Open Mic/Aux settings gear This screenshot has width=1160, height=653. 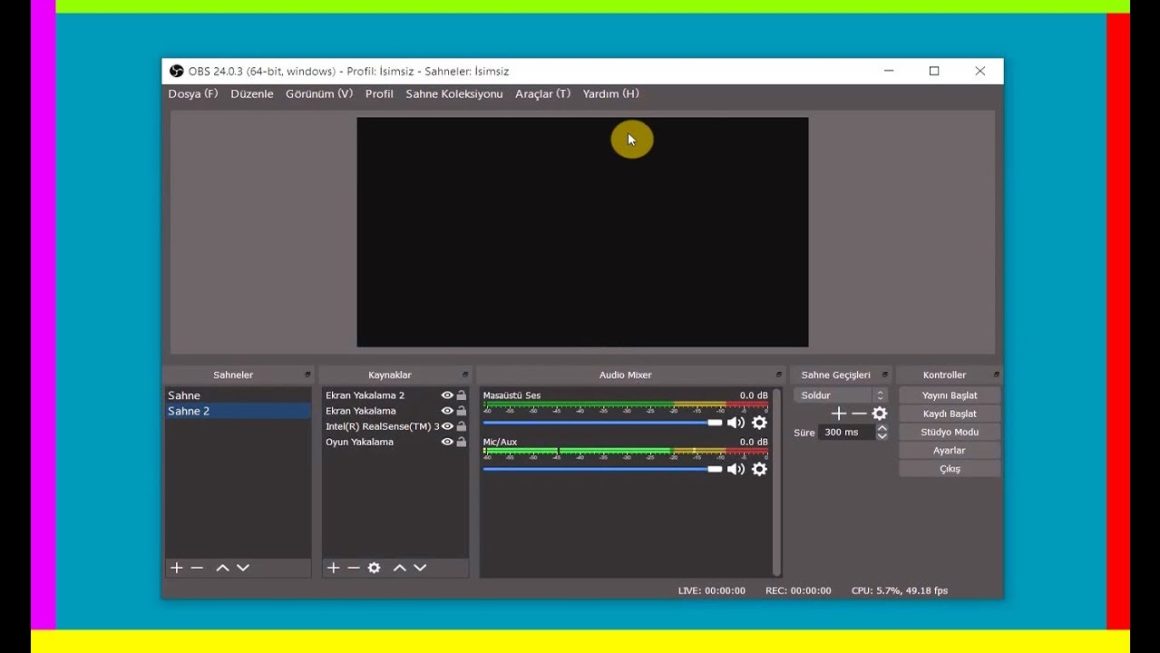point(759,469)
